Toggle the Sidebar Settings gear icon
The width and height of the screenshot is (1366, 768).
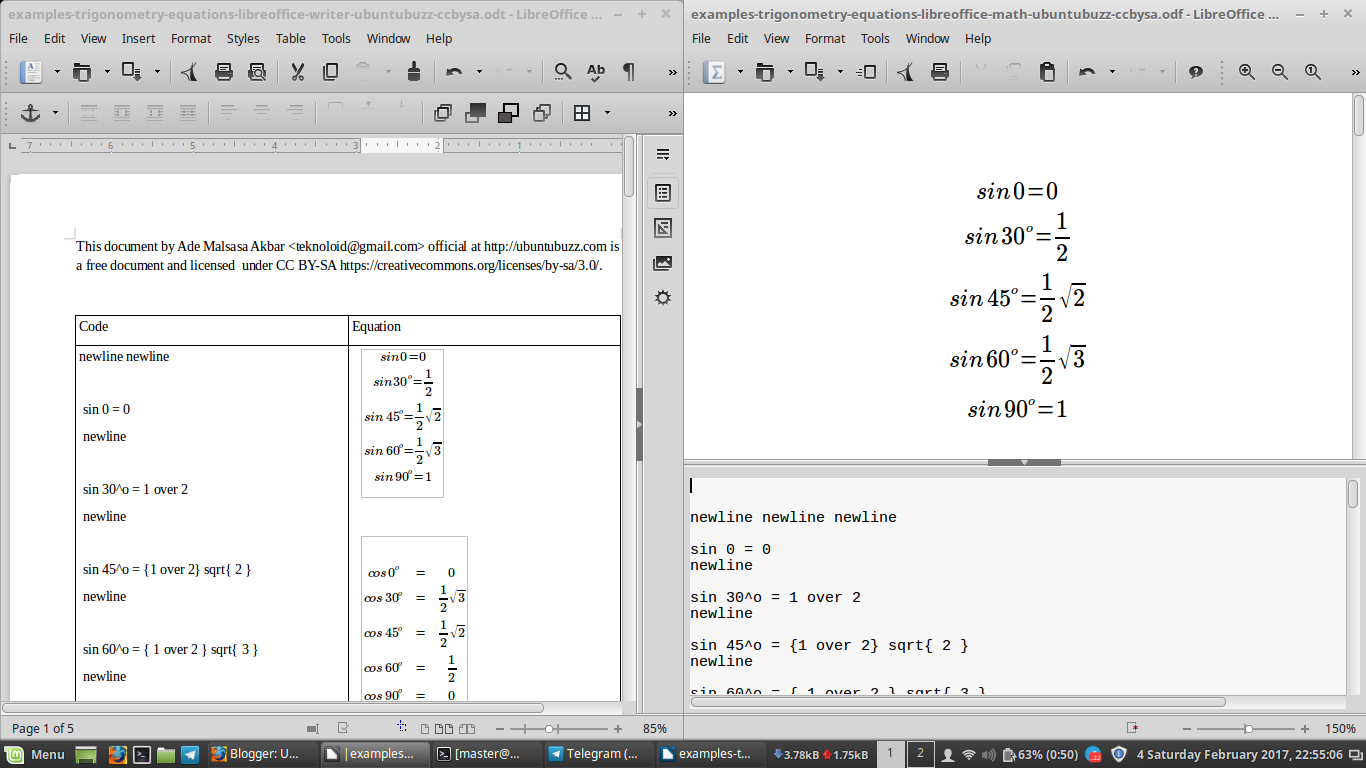point(662,297)
